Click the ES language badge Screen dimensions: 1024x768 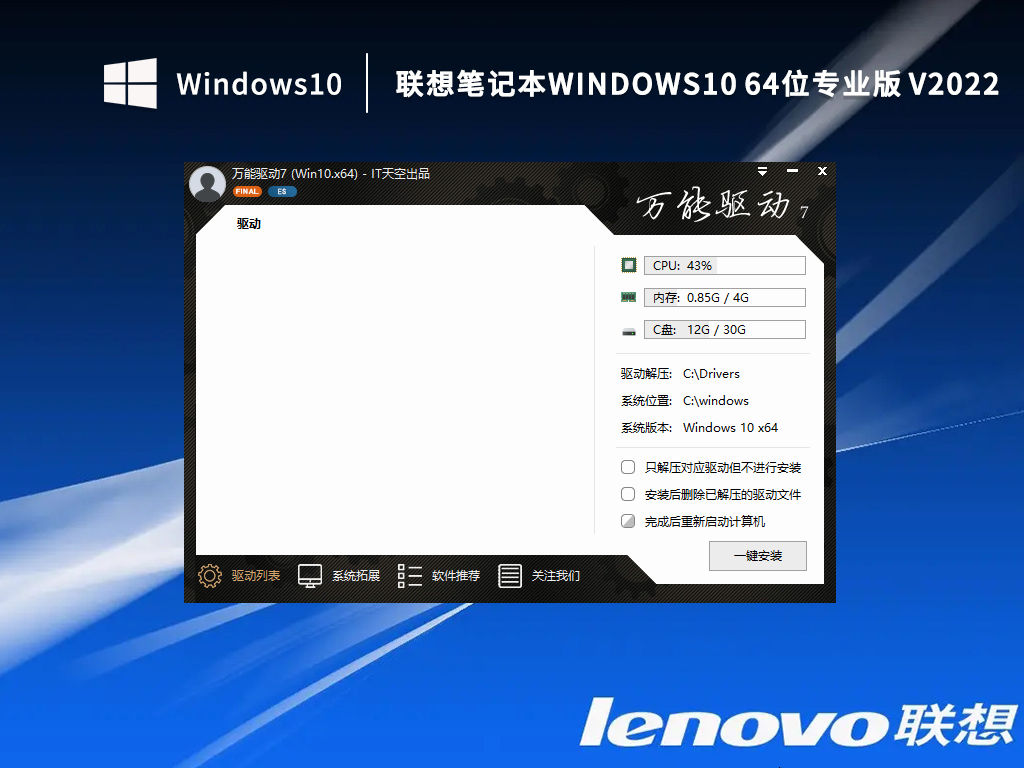(281, 191)
